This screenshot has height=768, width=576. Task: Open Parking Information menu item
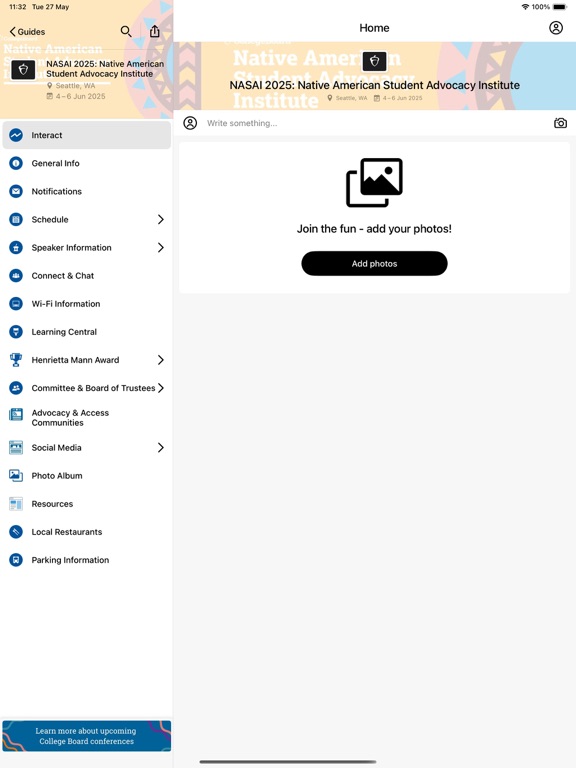(x=87, y=560)
